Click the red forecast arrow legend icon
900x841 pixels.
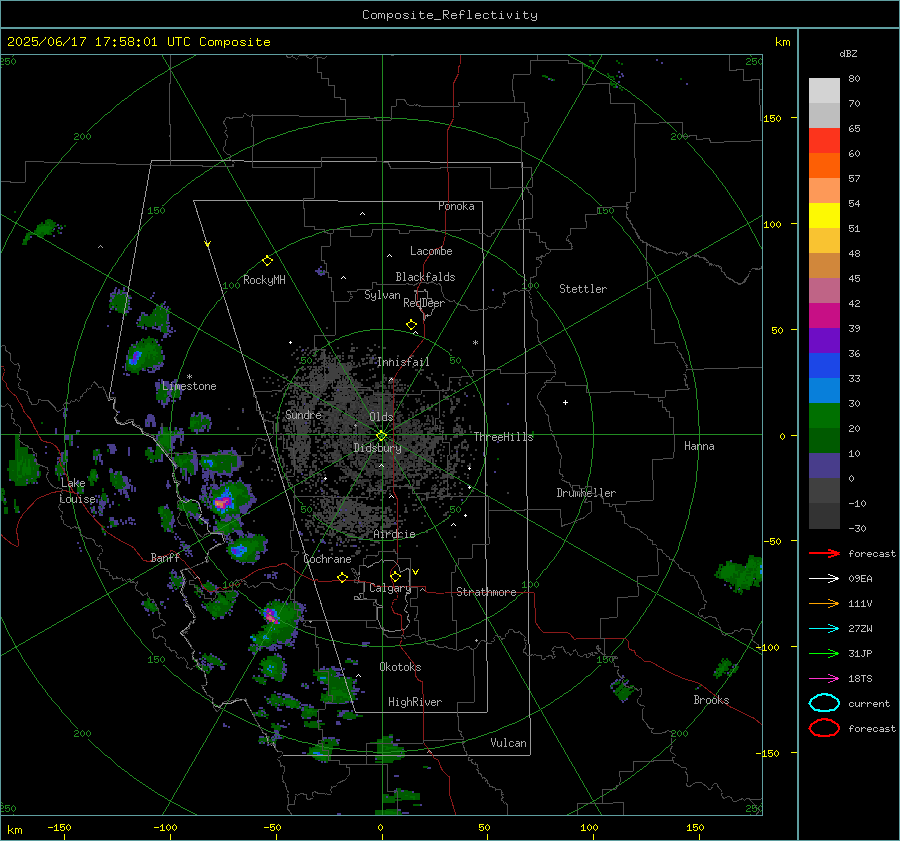pos(824,553)
